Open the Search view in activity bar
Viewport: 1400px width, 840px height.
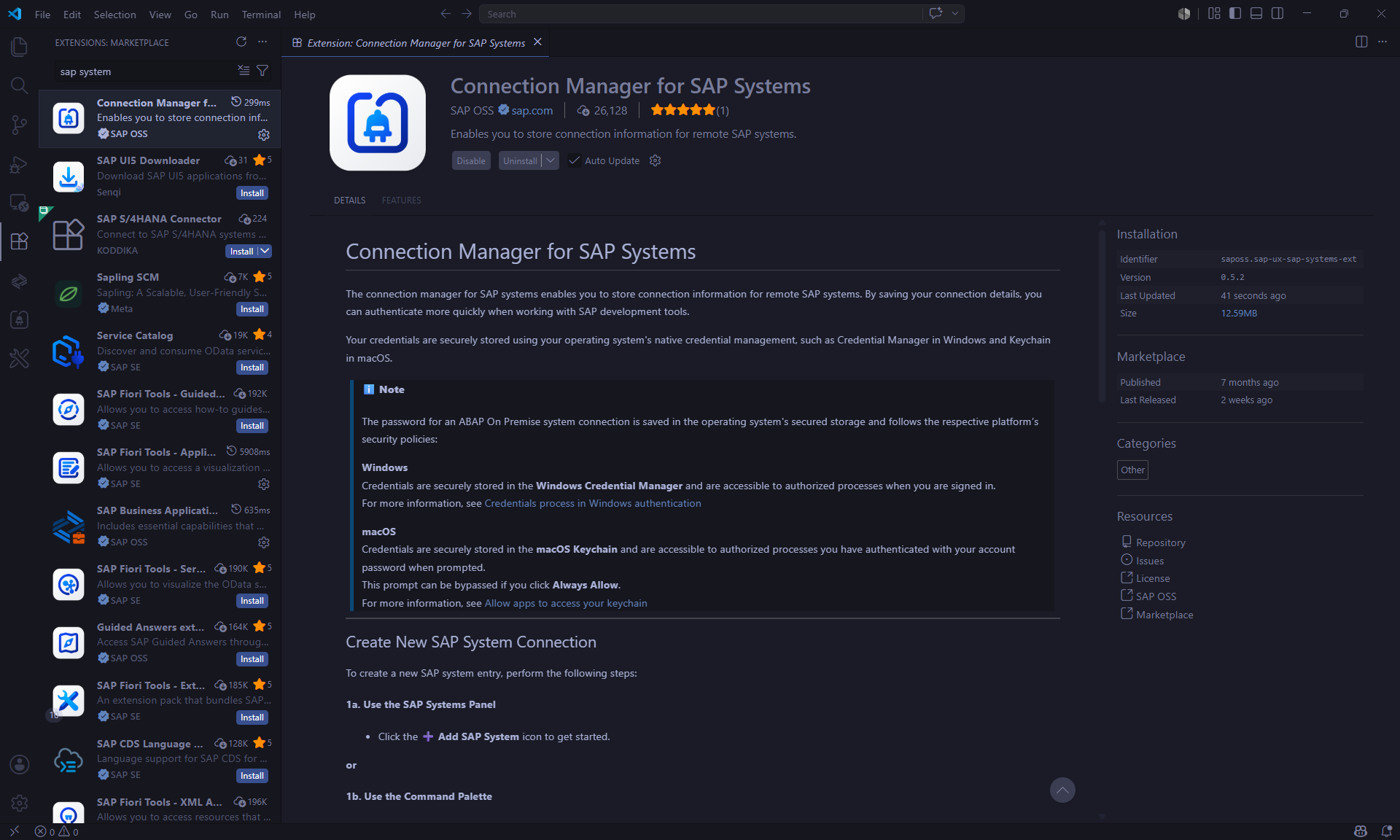click(x=19, y=85)
